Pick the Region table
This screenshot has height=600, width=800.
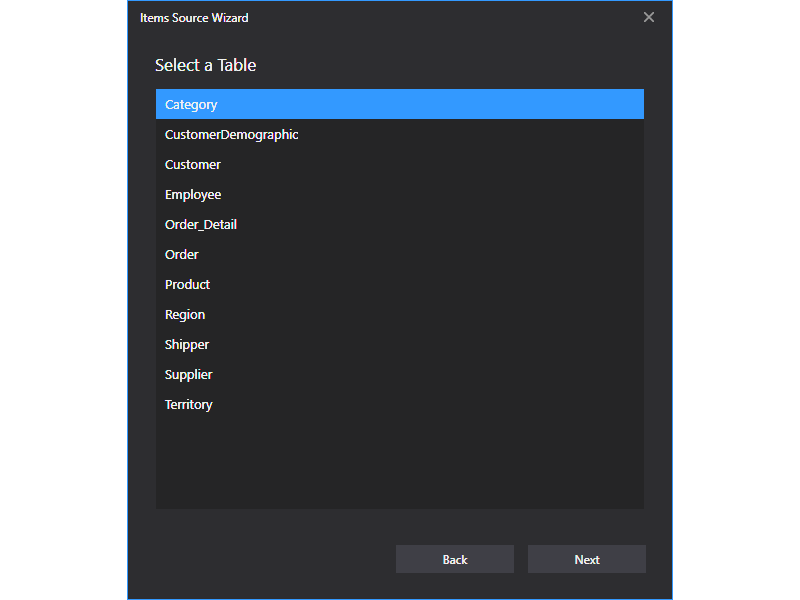[185, 314]
